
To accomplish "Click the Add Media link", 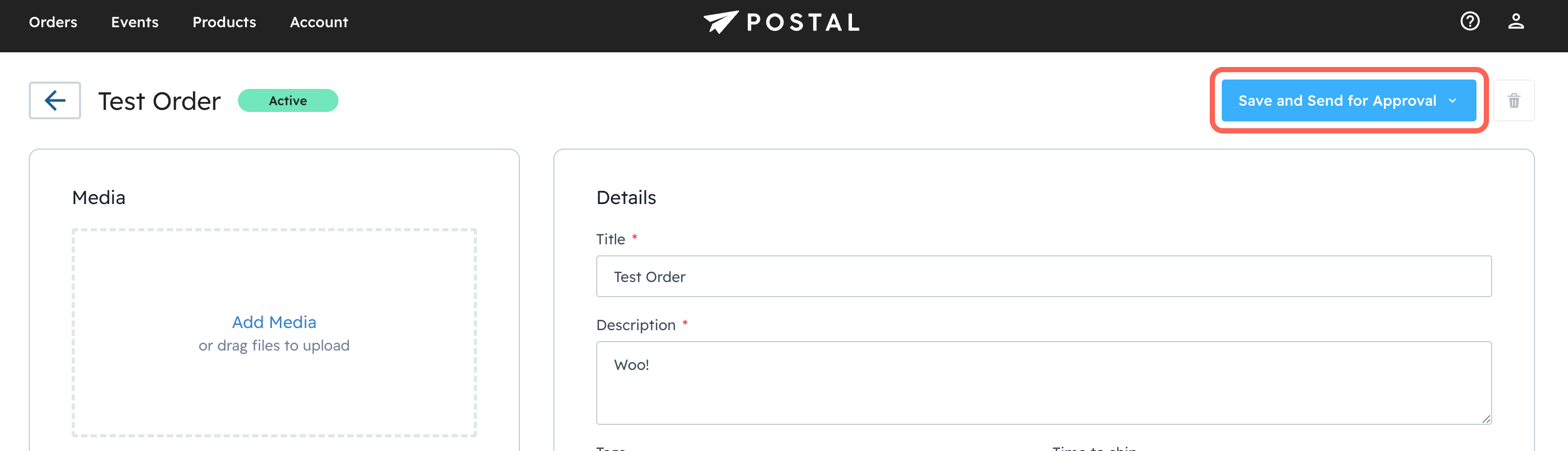I will click(x=274, y=322).
